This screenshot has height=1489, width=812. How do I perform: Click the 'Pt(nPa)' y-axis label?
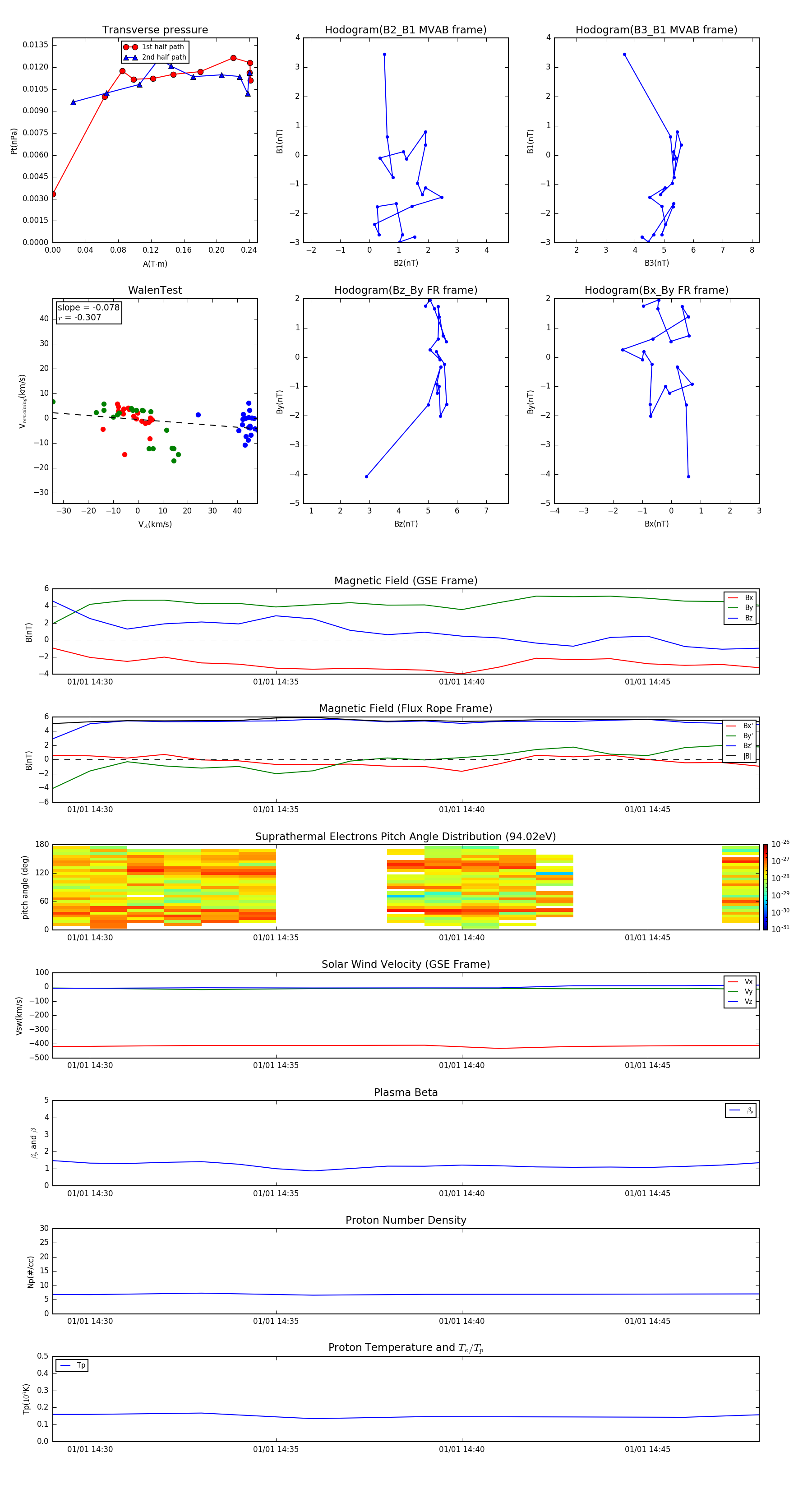click(x=14, y=141)
